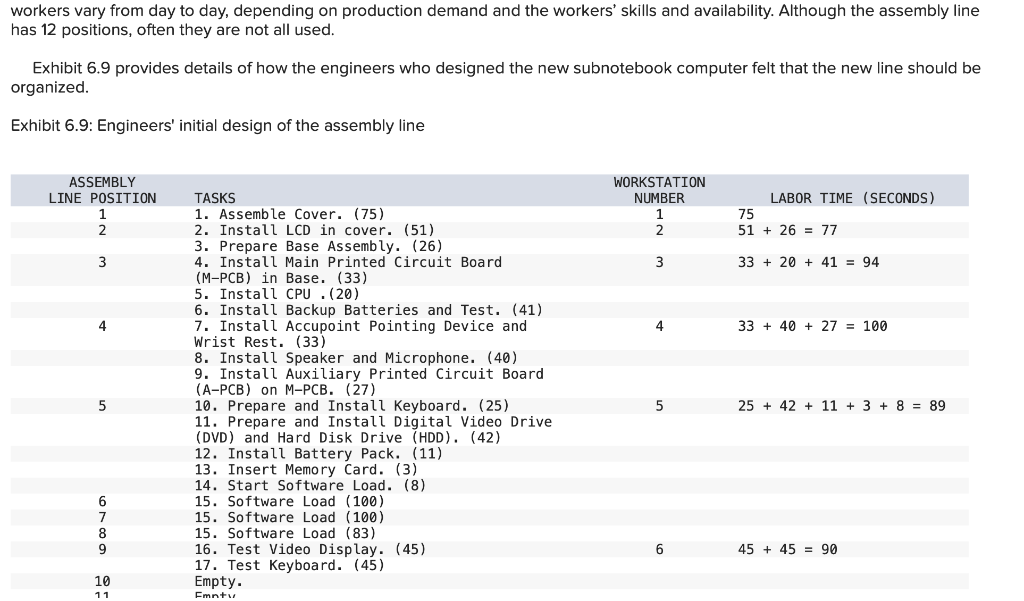The height and width of the screenshot is (601, 1024).
Task: Click workstation number '6' cell
Action: pos(659,549)
